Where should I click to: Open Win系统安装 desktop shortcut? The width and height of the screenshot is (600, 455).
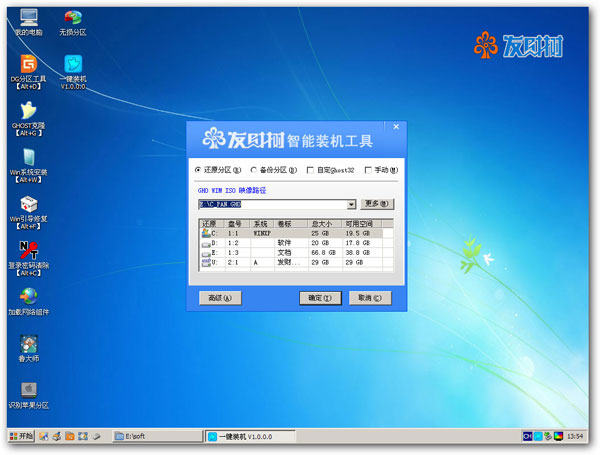29,165
